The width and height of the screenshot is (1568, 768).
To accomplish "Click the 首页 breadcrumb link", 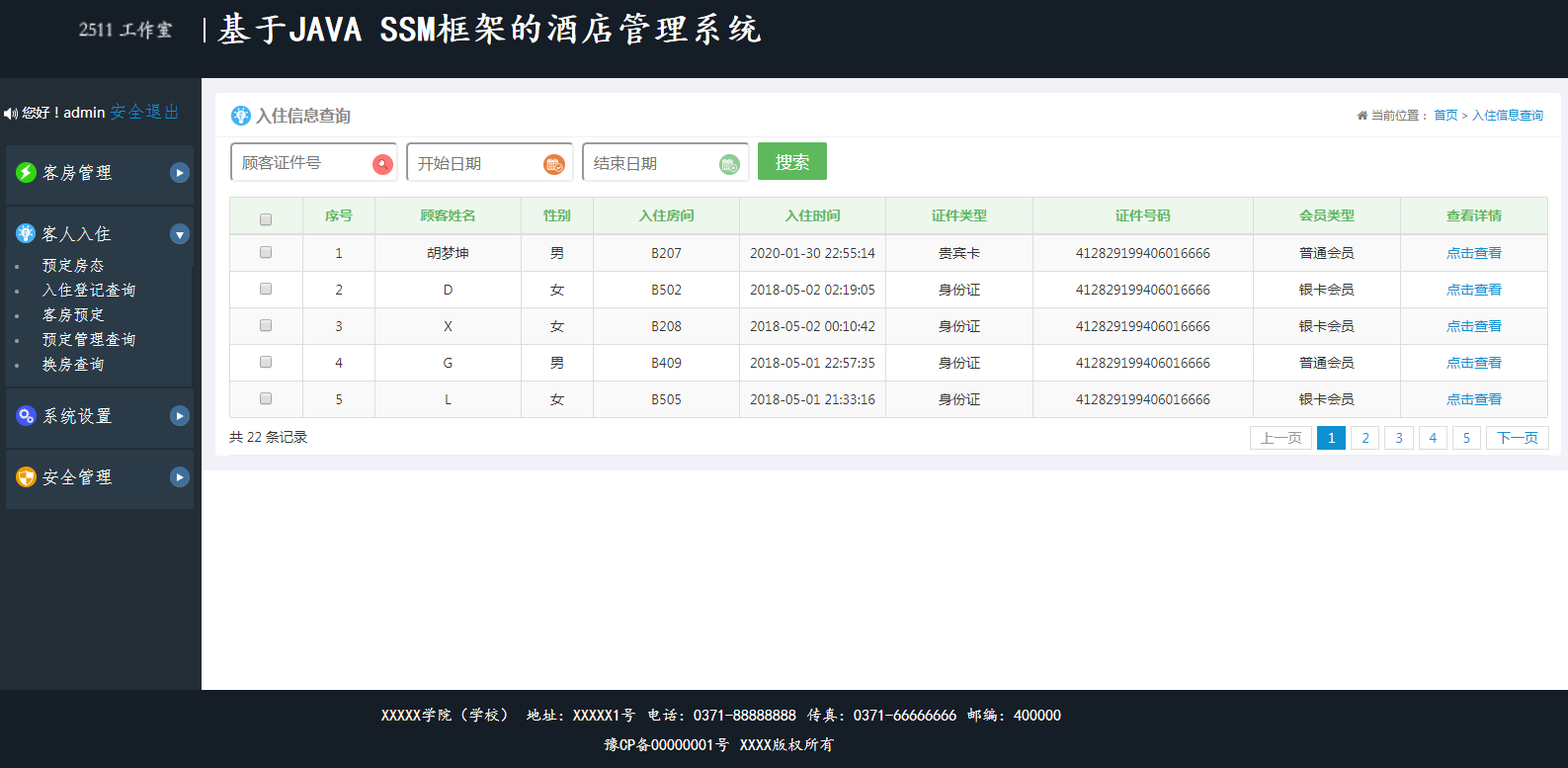I will 1445,116.
